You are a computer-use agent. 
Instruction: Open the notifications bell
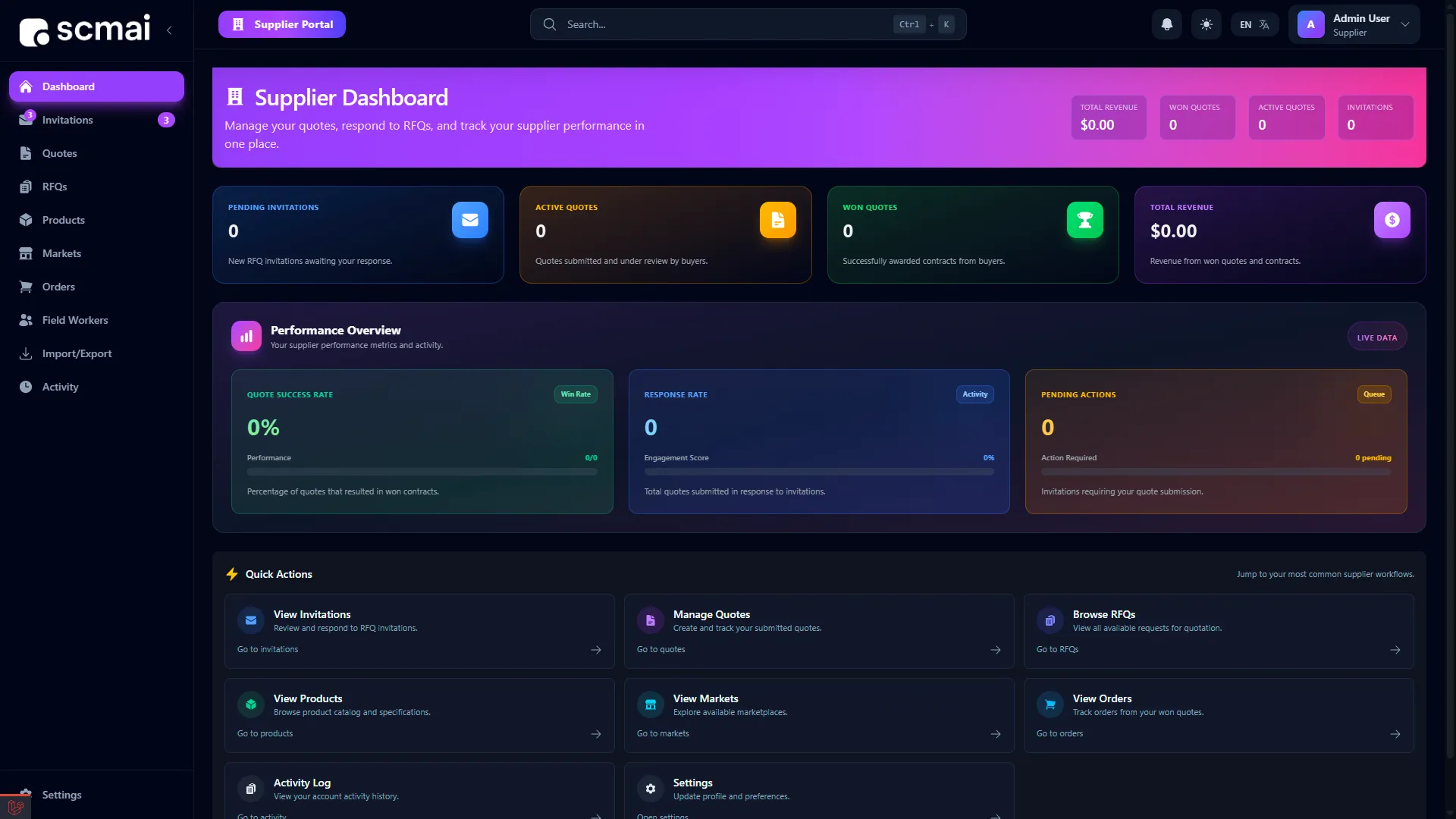click(x=1166, y=24)
